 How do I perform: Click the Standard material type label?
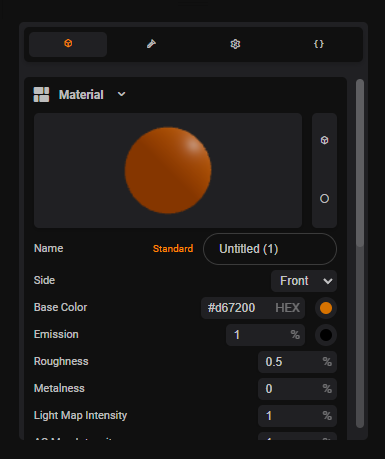tap(173, 249)
